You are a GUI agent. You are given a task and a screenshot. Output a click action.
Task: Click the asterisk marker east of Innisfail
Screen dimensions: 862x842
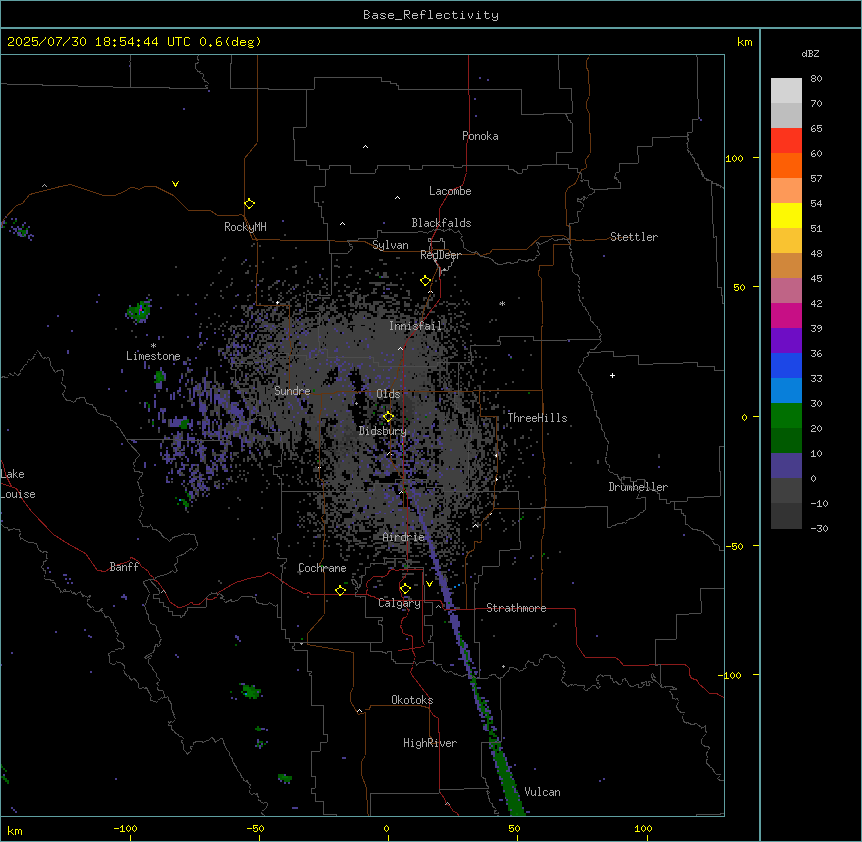502,304
